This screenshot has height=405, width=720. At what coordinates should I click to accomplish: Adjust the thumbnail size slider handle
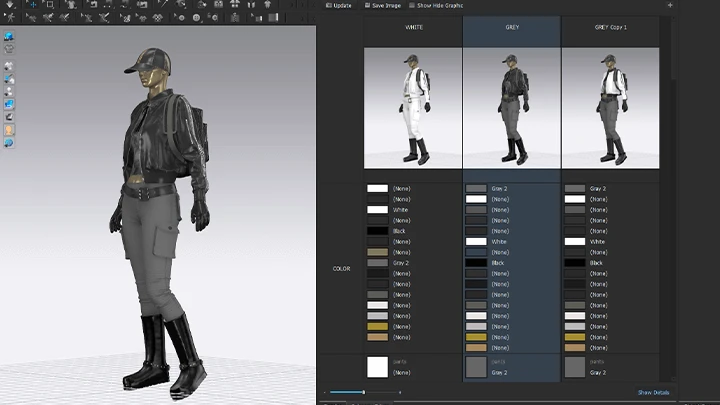click(x=364, y=392)
